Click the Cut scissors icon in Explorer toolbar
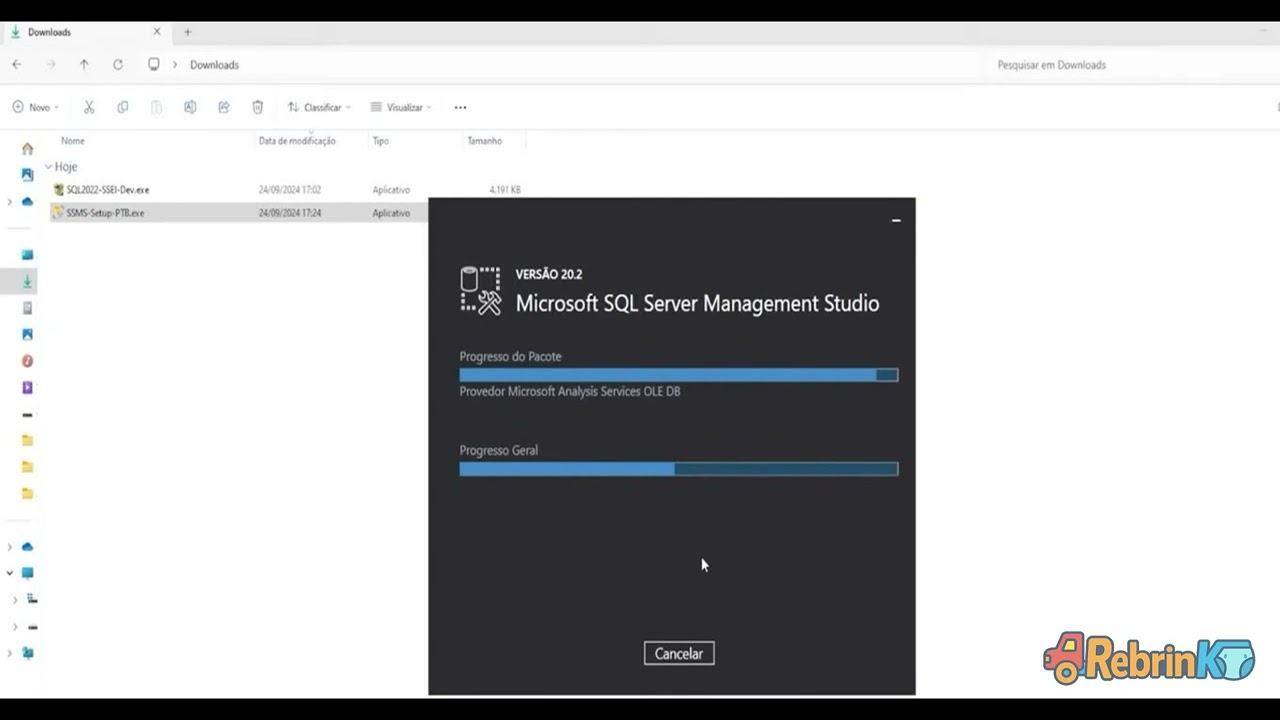The height and width of the screenshot is (720, 1280). [89, 107]
